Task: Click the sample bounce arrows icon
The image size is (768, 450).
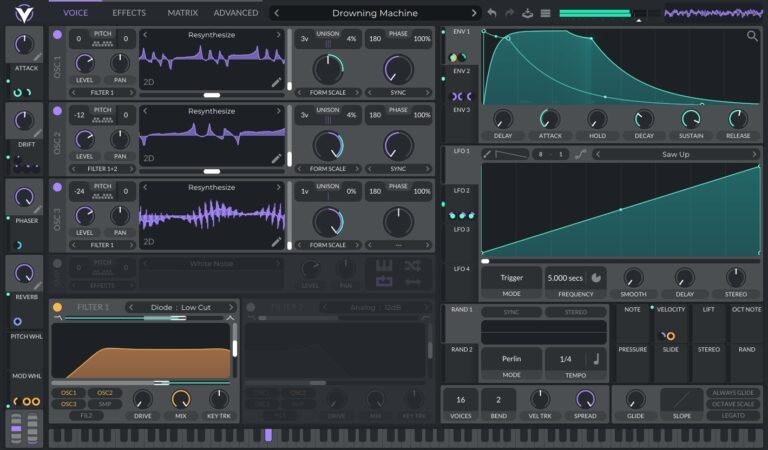Action: (413, 282)
